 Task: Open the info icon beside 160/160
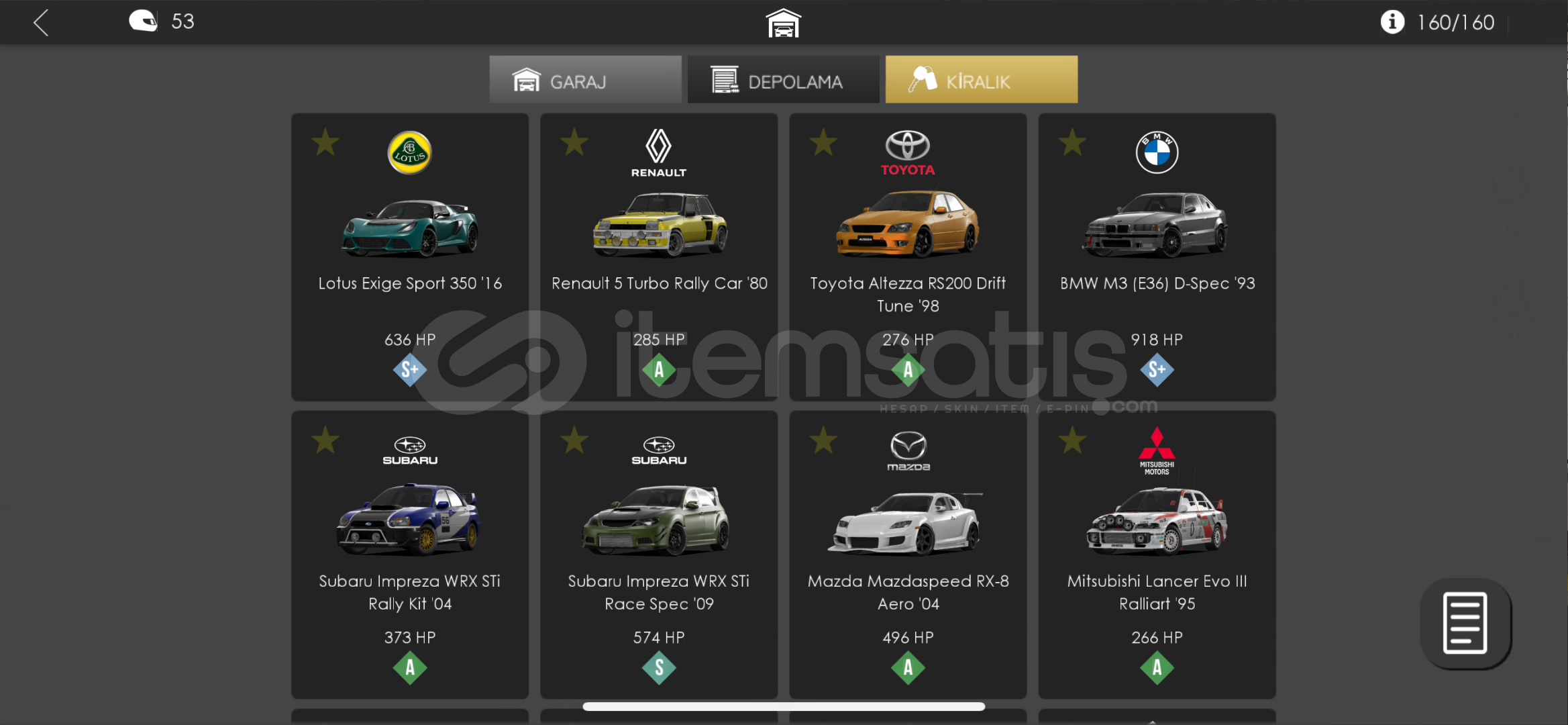pyautogui.click(x=1392, y=21)
